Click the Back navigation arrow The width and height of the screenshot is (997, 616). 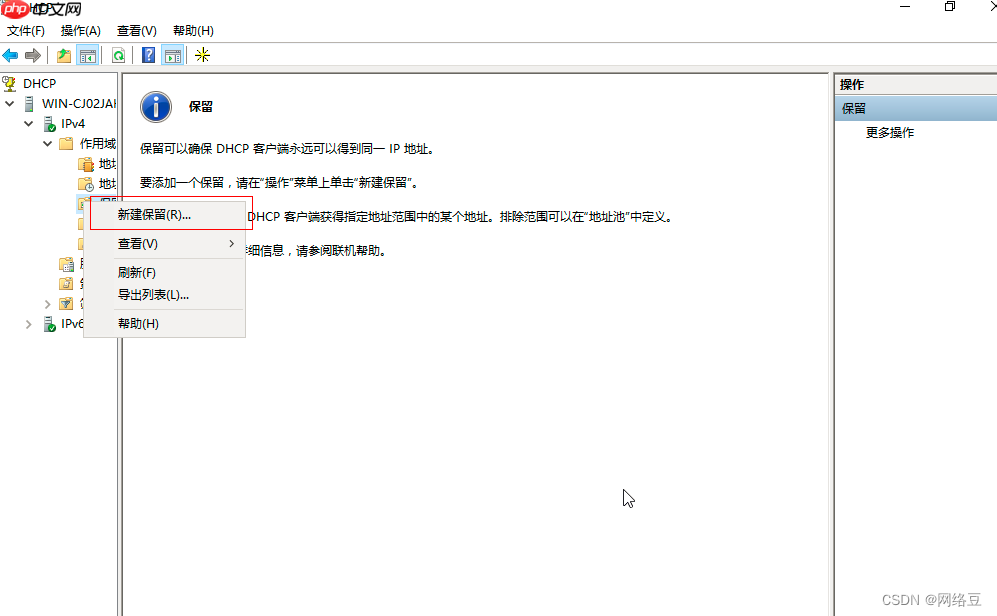tap(9, 55)
